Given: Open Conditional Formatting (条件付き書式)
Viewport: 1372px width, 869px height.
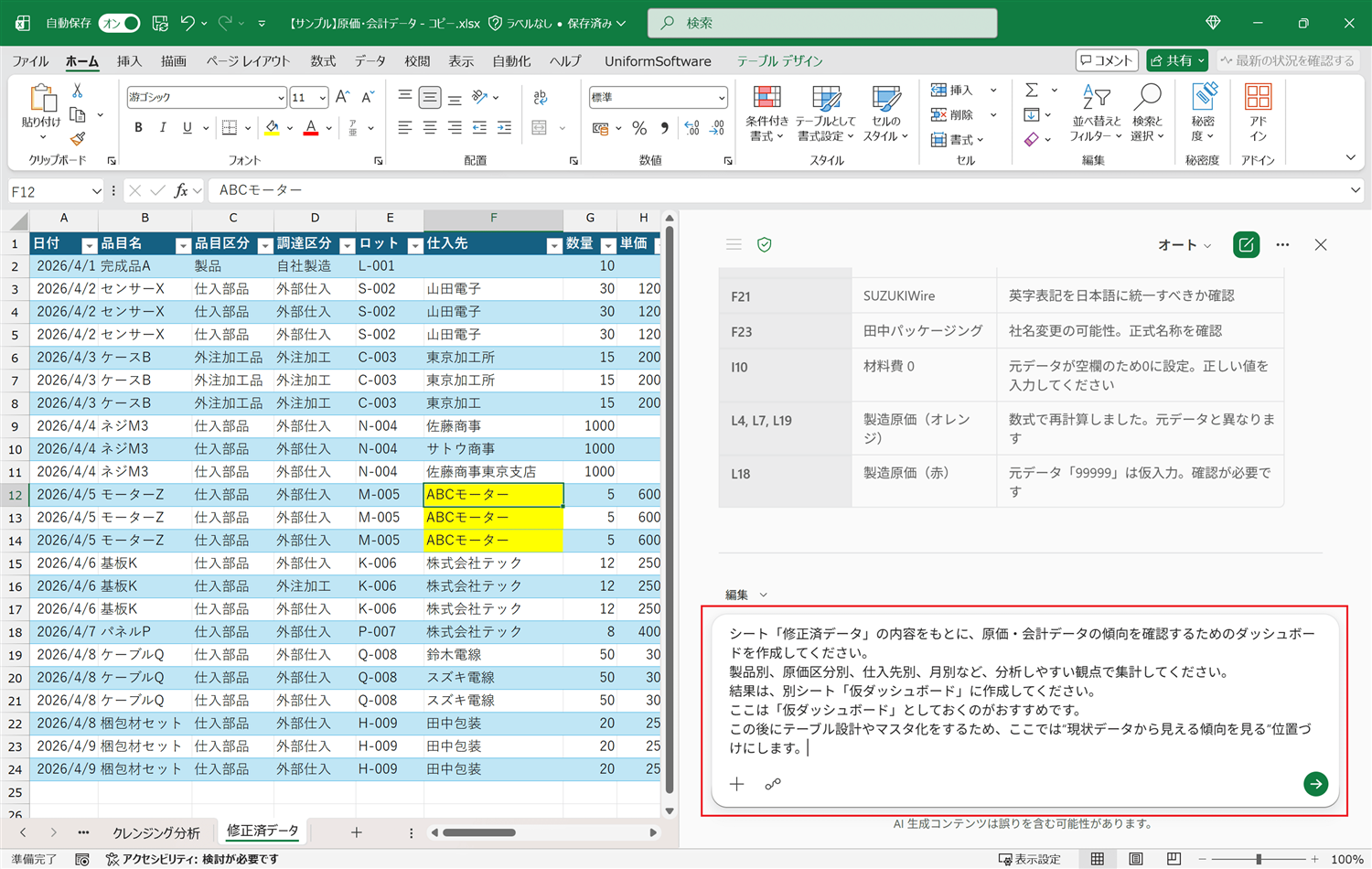Looking at the screenshot, I should [x=766, y=113].
